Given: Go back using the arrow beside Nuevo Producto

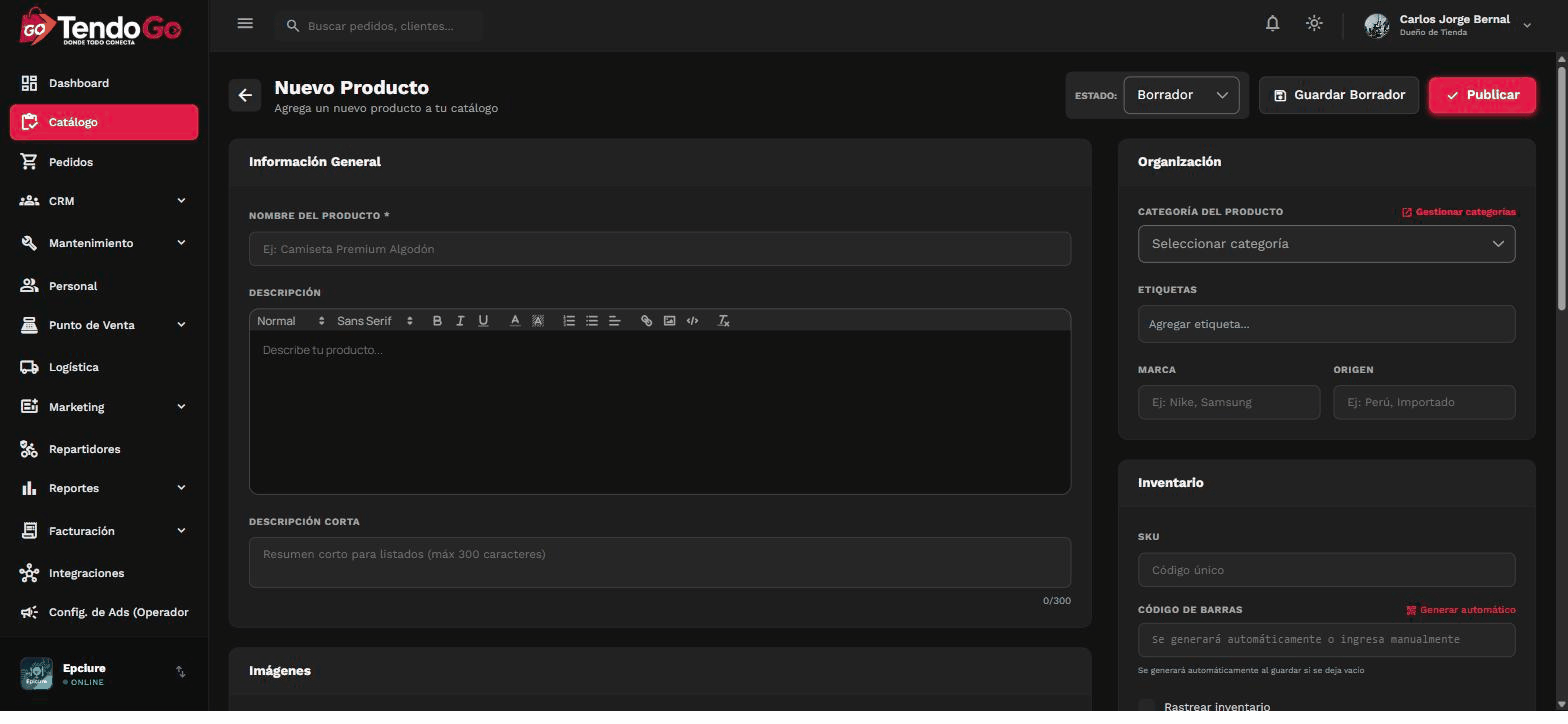Looking at the screenshot, I should 245,95.
